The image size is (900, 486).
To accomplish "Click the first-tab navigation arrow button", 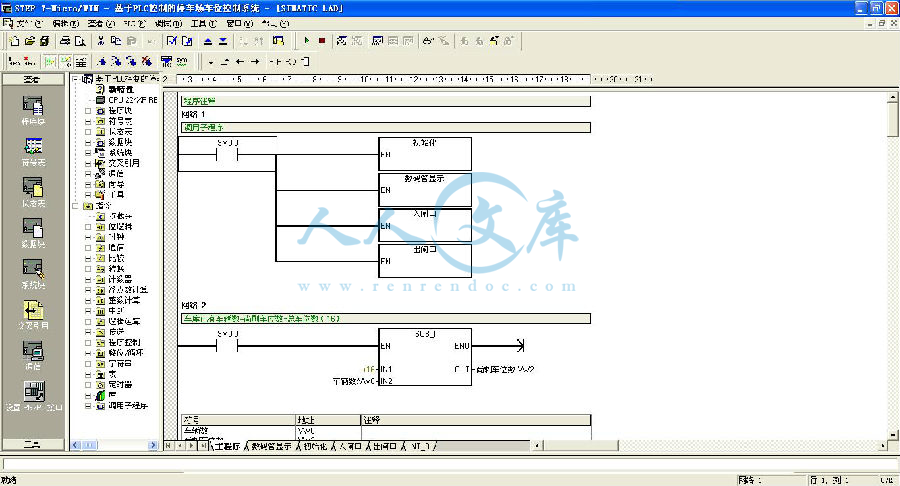I will tap(168, 445).
